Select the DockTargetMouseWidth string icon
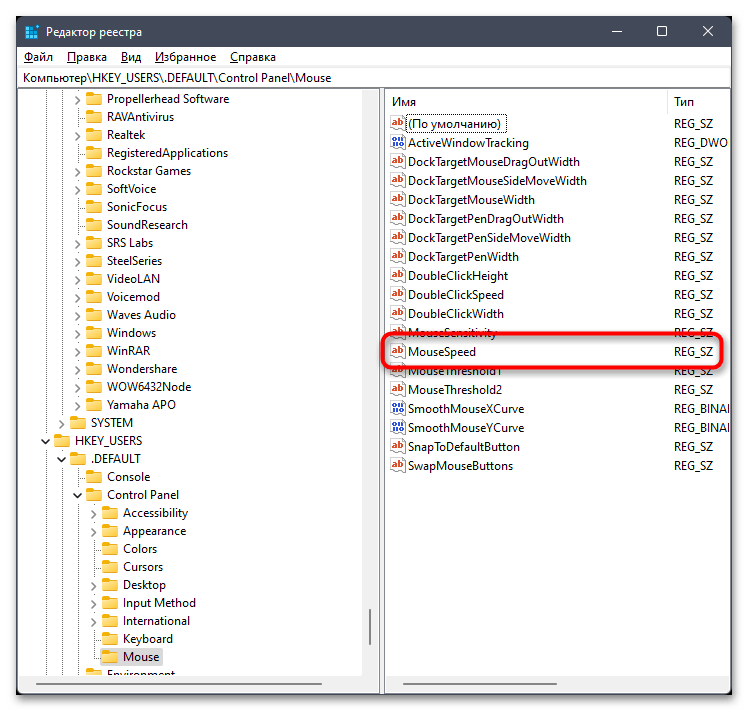The width and height of the screenshot is (748, 711). tap(397, 199)
